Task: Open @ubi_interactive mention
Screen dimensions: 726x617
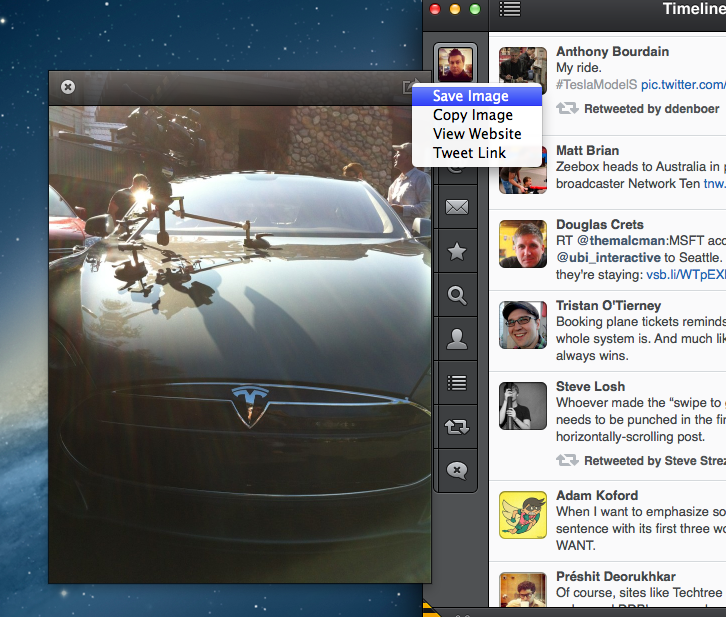Action: point(608,258)
